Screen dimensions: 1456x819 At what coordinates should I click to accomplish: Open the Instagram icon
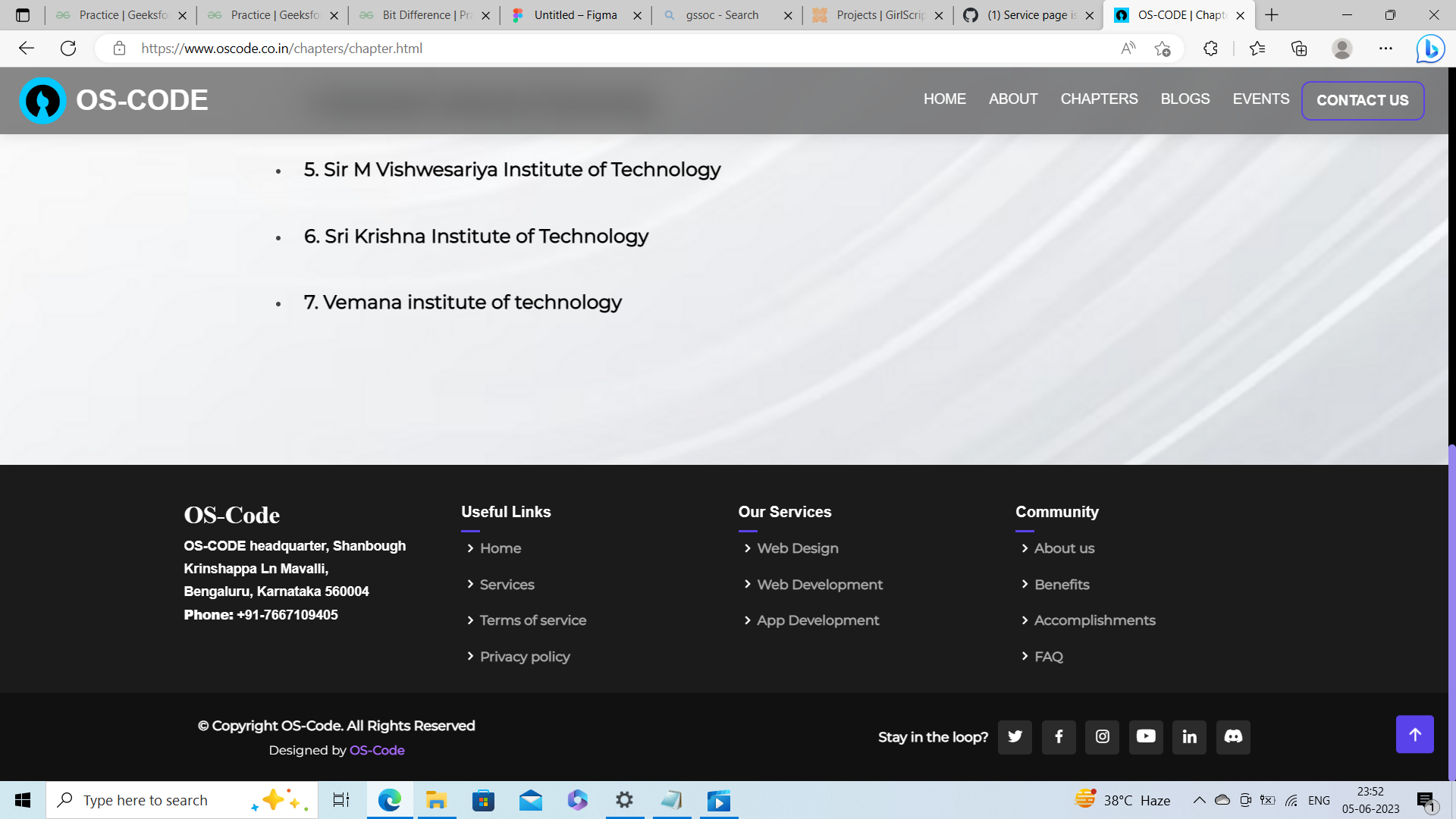1102,737
